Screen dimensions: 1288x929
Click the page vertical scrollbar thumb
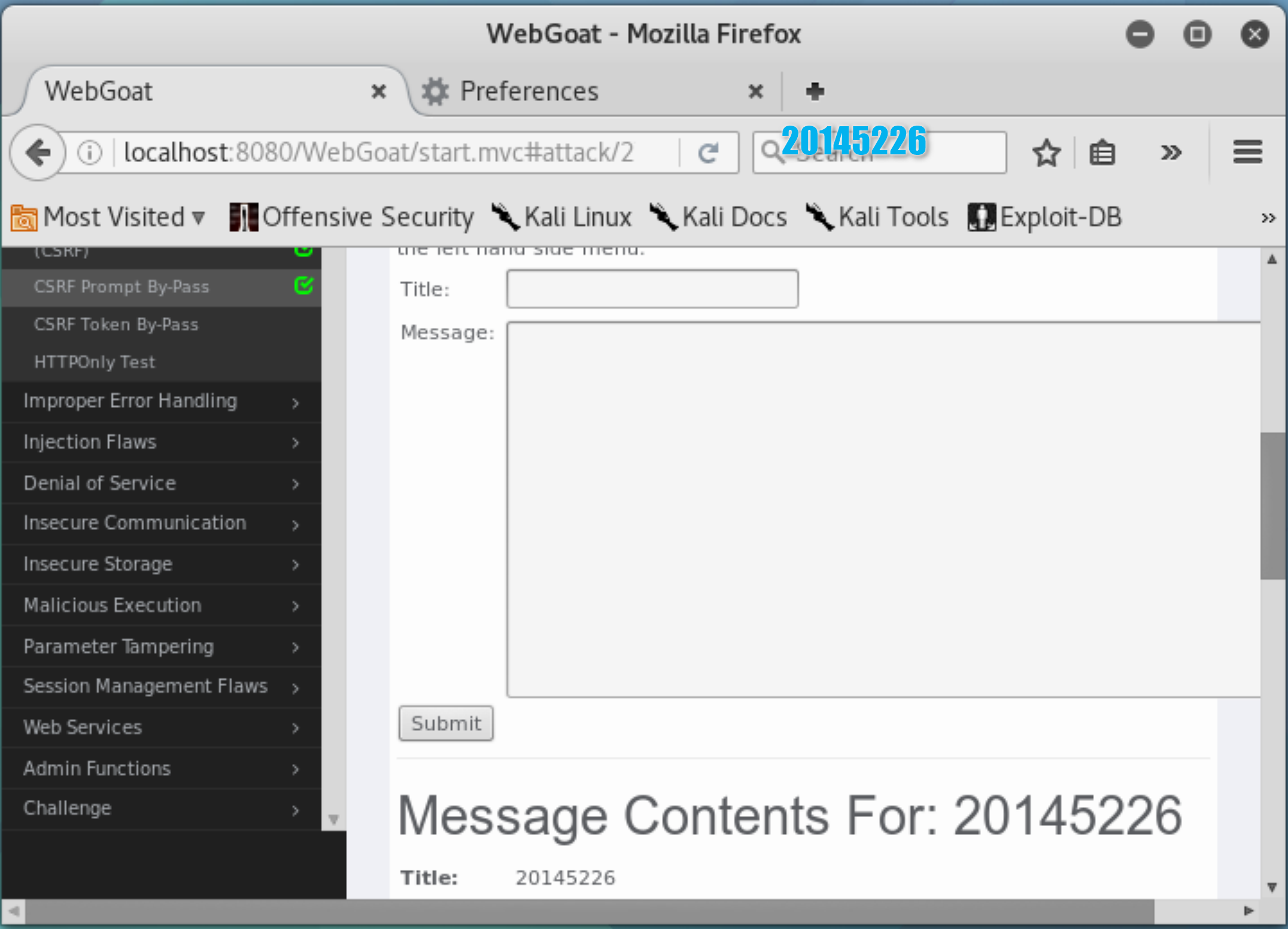pos(1272,506)
